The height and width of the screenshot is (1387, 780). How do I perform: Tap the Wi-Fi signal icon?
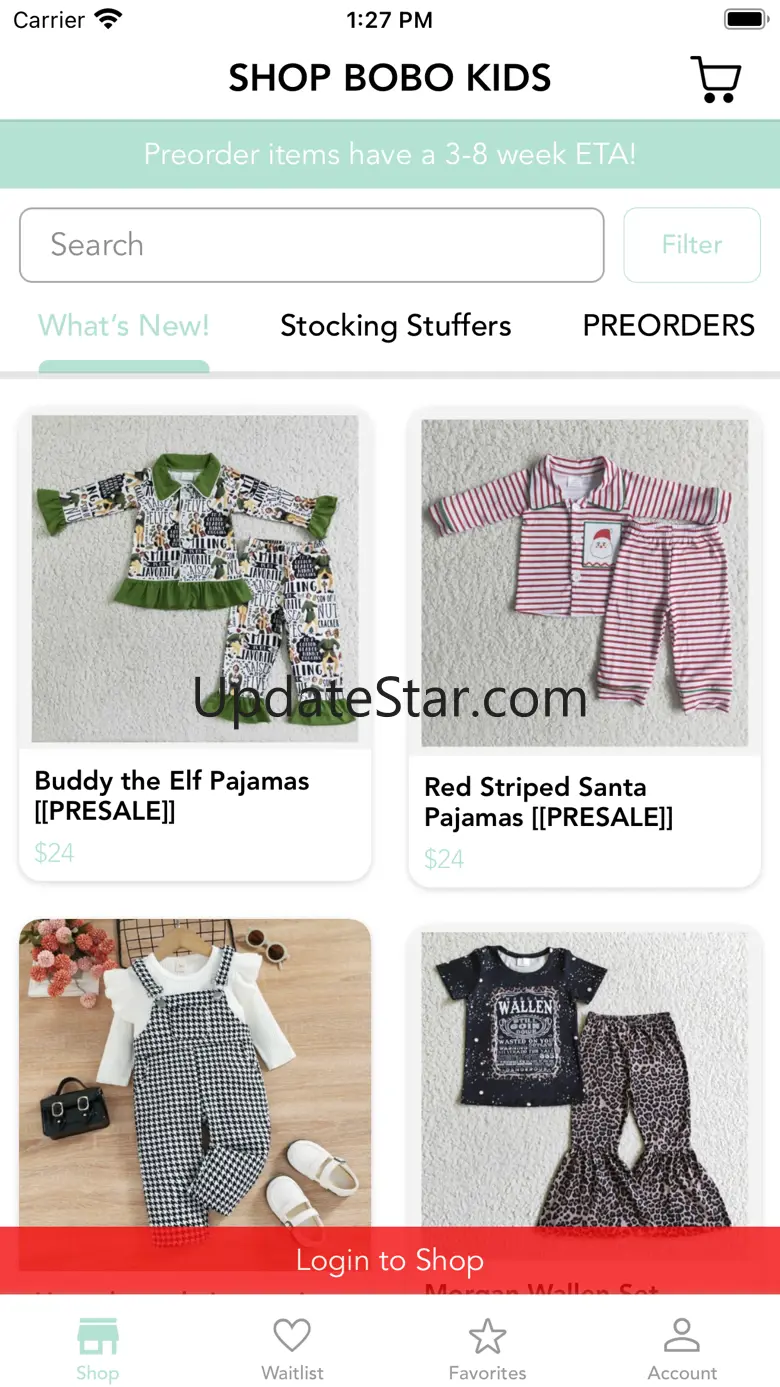[x=108, y=19]
